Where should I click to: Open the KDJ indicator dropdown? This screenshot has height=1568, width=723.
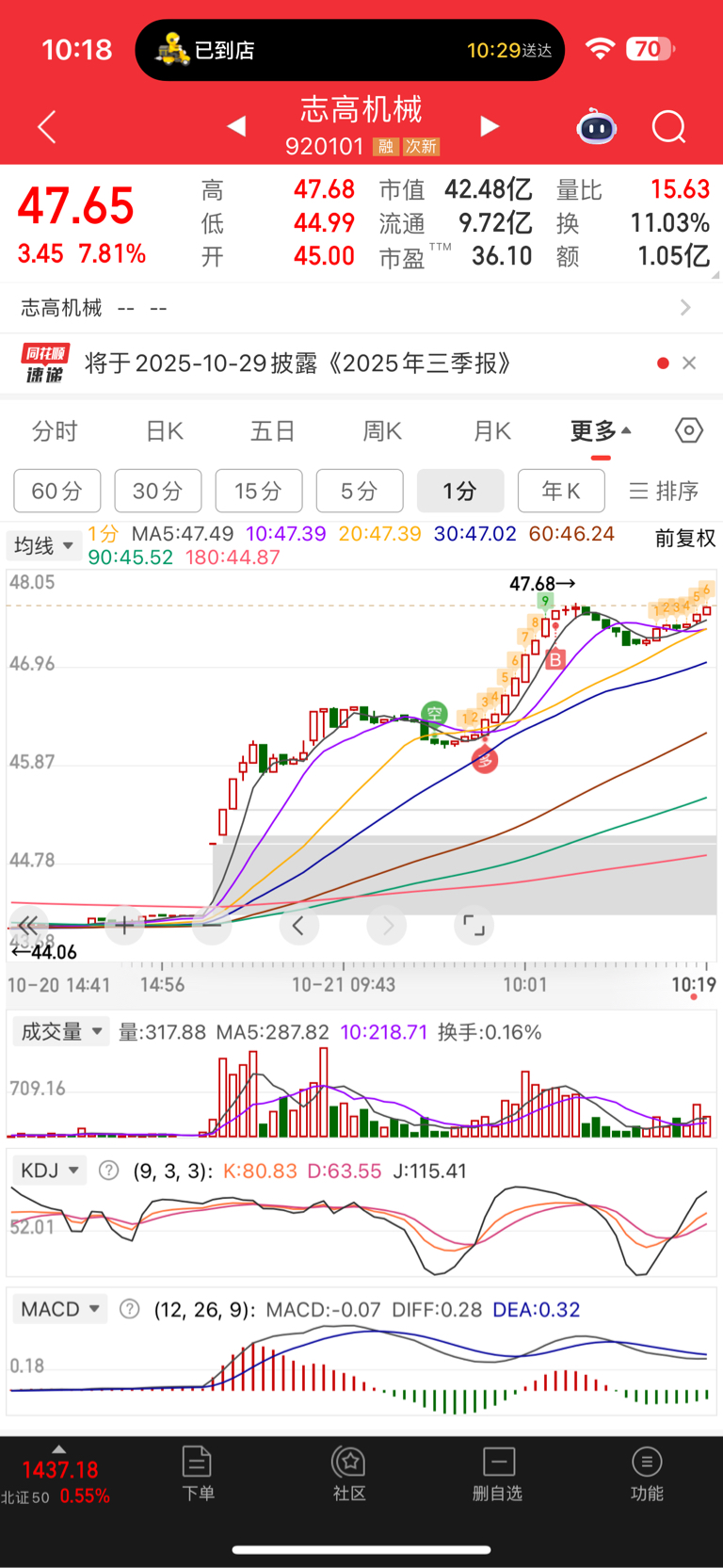click(x=49, y=1171)
